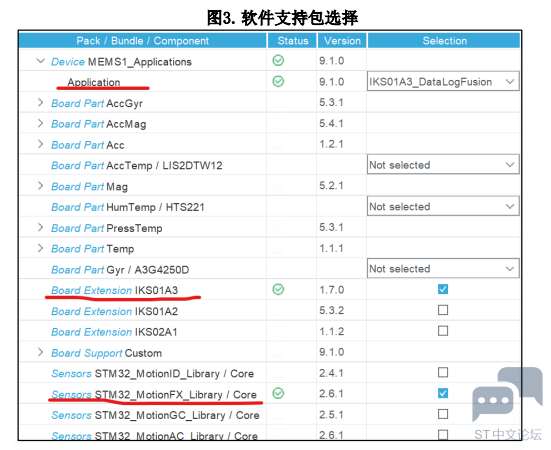This screenshot has height=450, width=551.
Task: Expand Board Part AccMag
Action: pyautogui.click(x=40, y=123)
